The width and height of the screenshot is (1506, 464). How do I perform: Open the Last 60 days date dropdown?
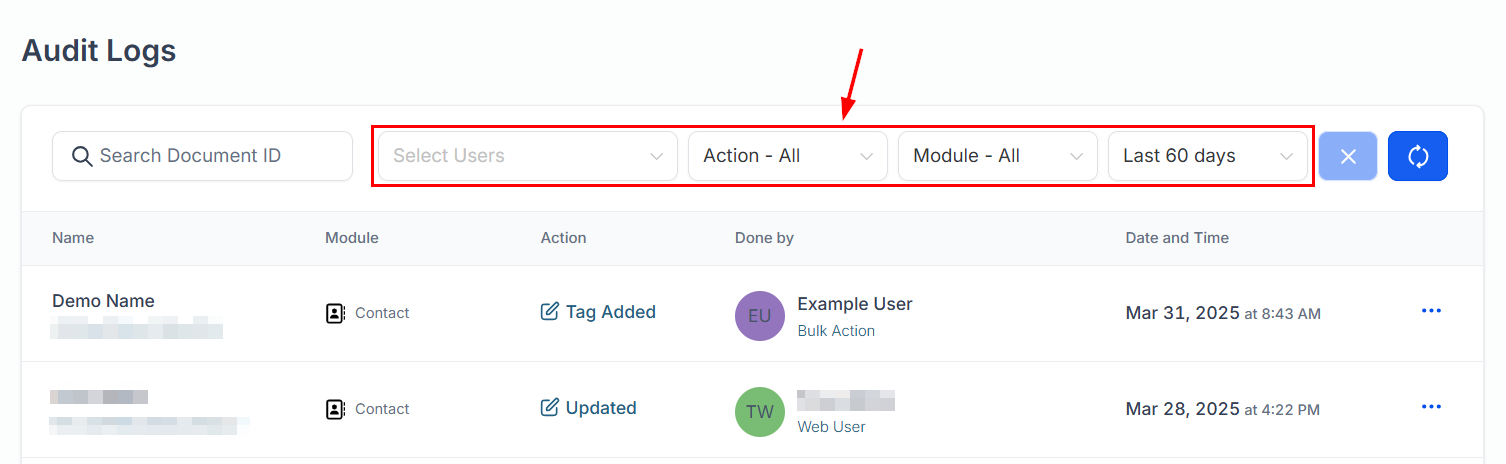[x=1207, y=156]
